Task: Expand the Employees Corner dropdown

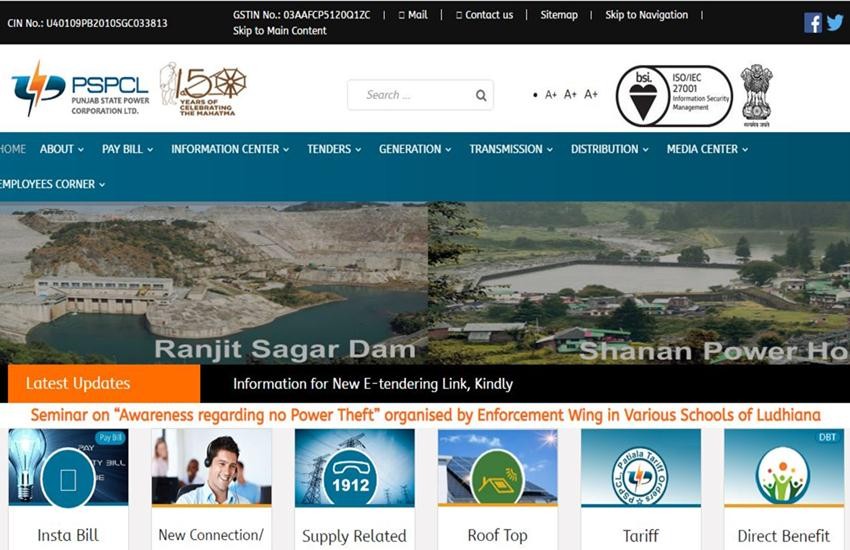Action: pos(52,184)
